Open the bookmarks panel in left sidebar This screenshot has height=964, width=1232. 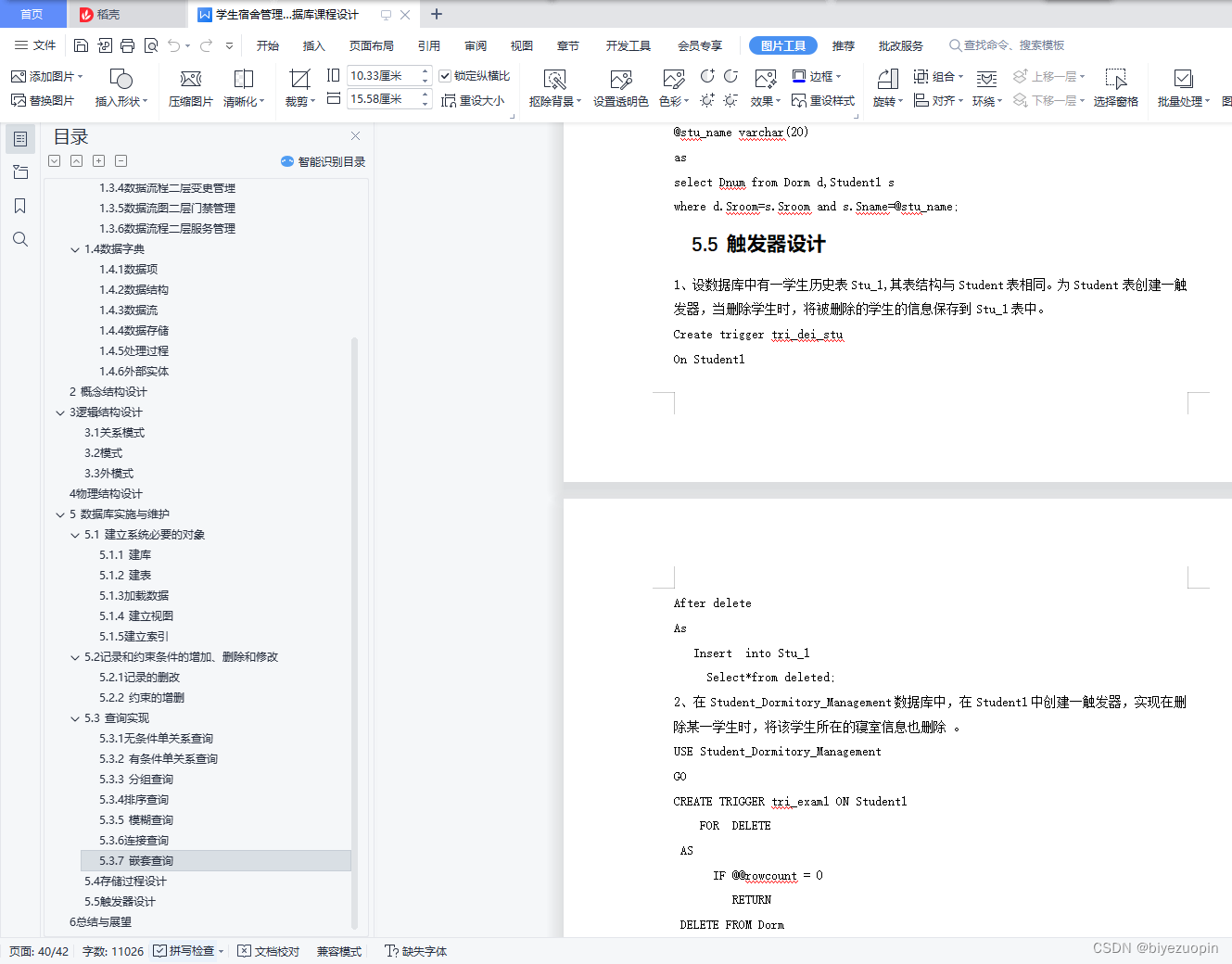click(19, 206)
